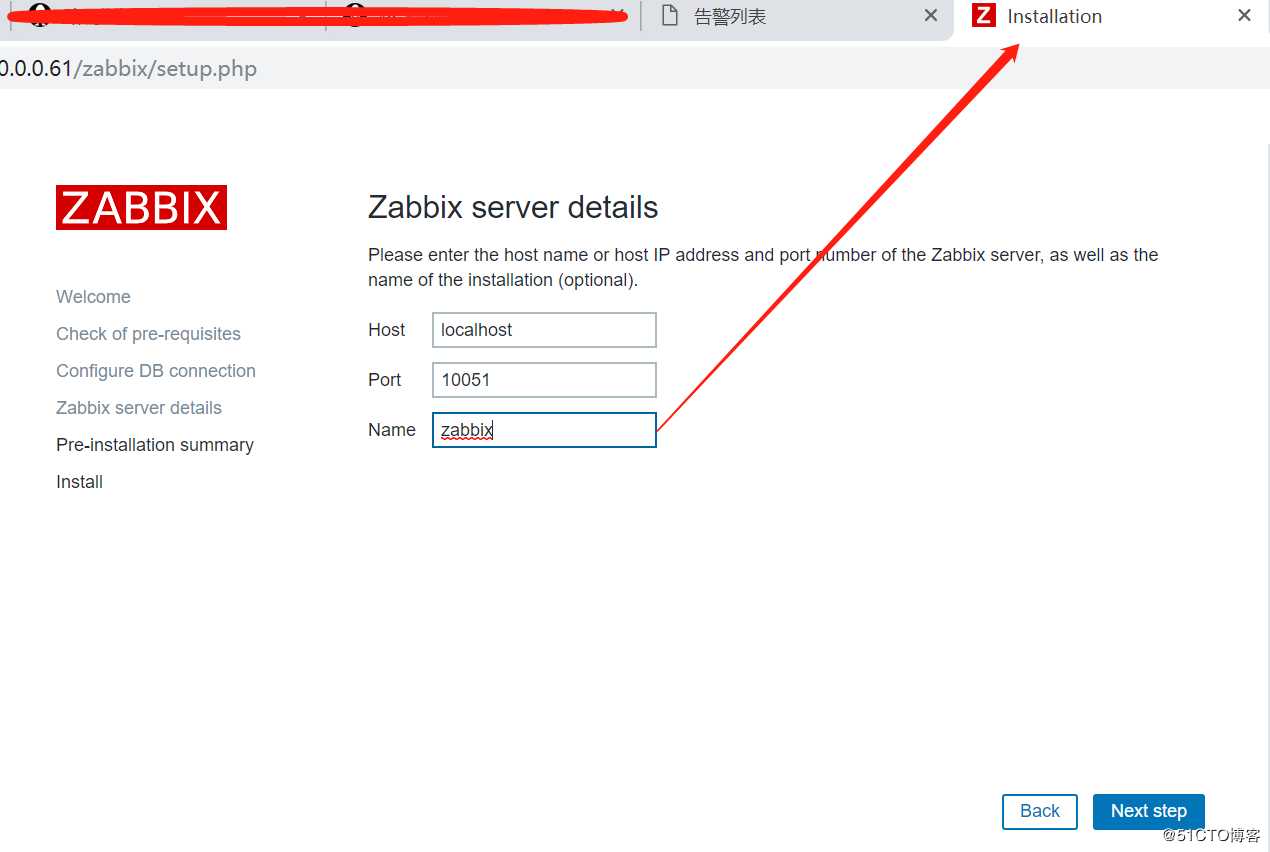Click the Host label
The image size is (1270, 852).
click(x=386, y=330)
